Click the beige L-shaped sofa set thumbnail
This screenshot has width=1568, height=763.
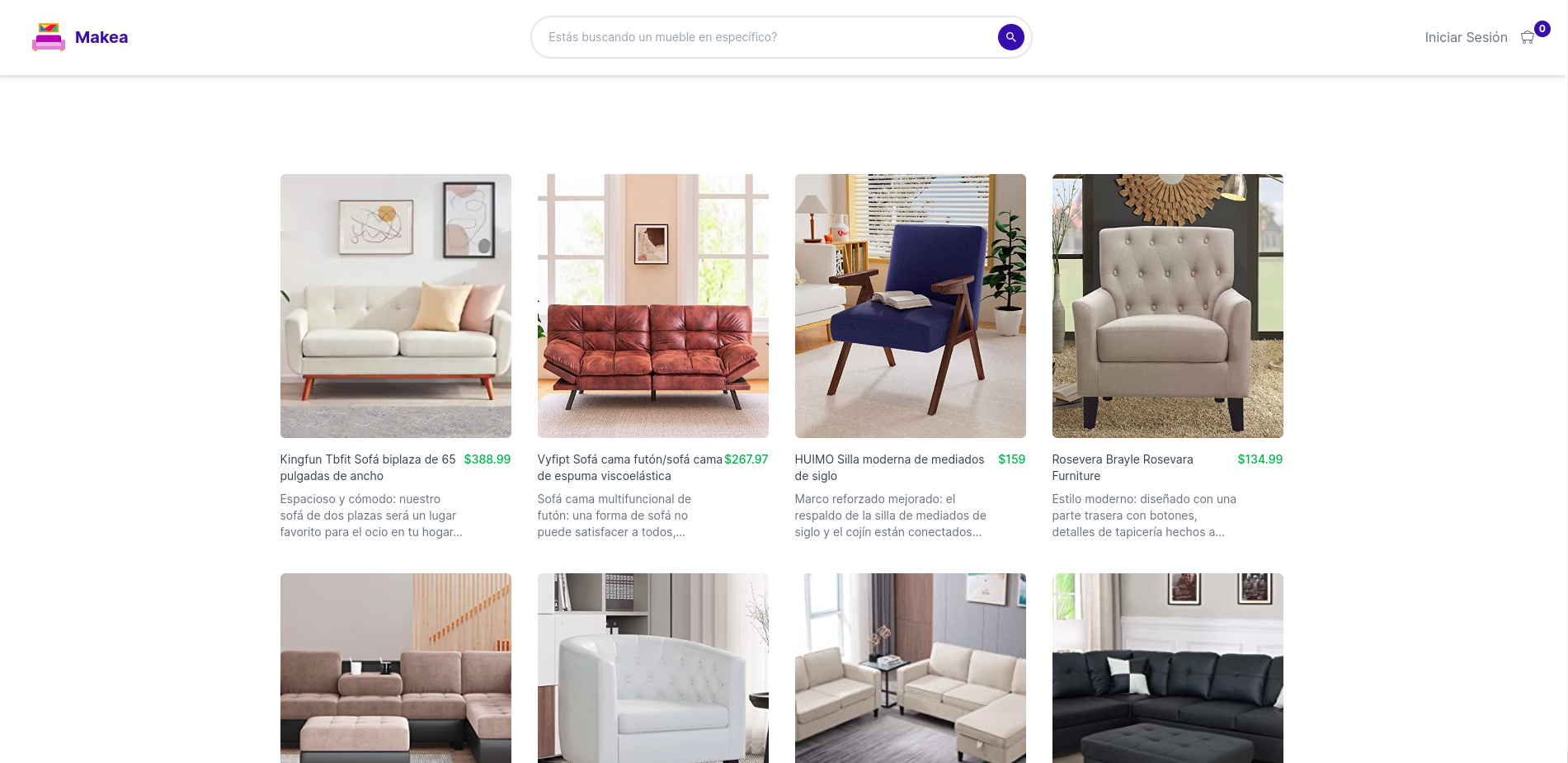pyautogui.click(x=911, y=668)
